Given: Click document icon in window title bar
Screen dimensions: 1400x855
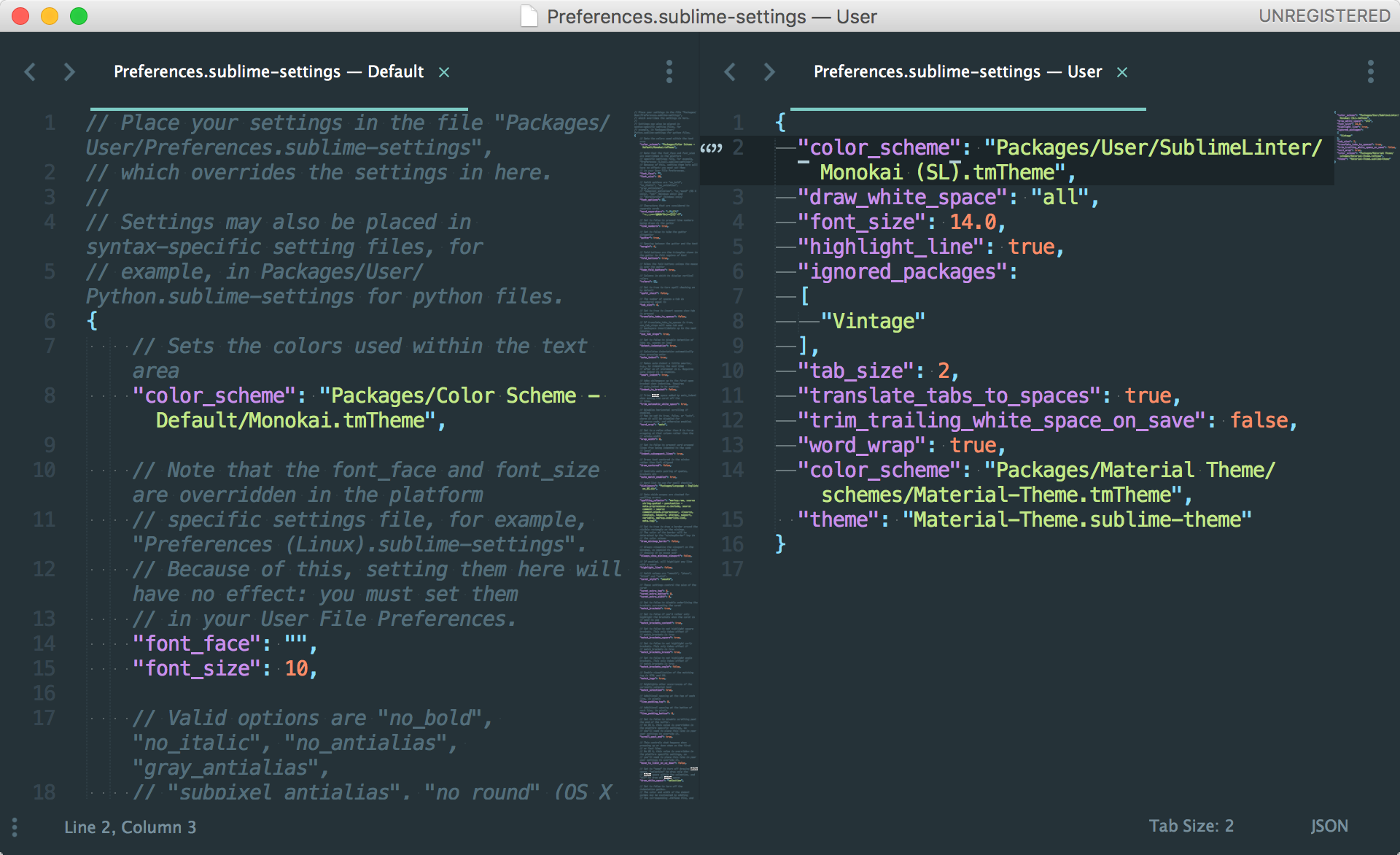Looking at the screenshot, I should click(x=529, y=16).
